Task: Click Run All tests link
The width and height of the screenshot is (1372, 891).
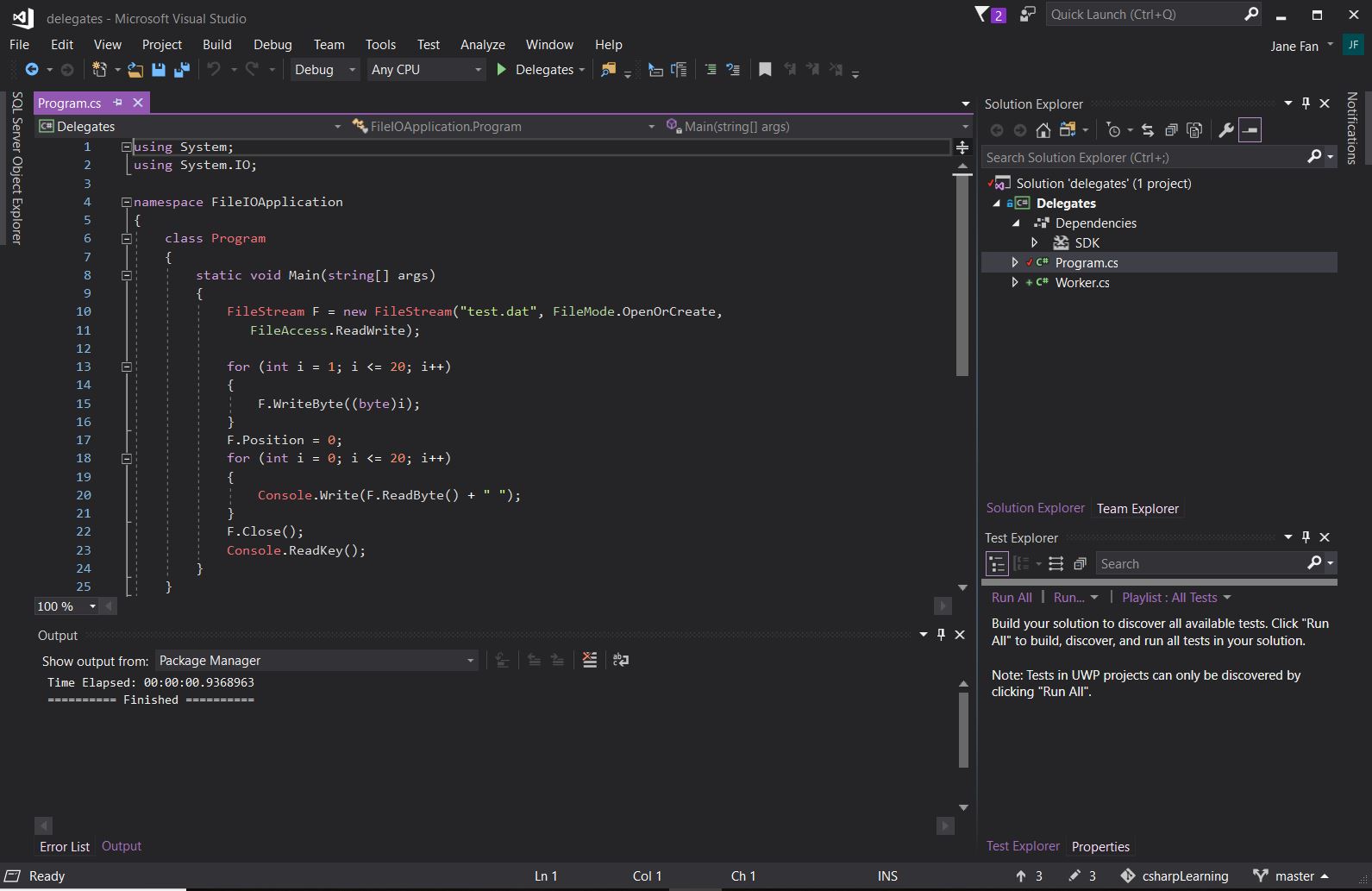Action: (1012, 598)
